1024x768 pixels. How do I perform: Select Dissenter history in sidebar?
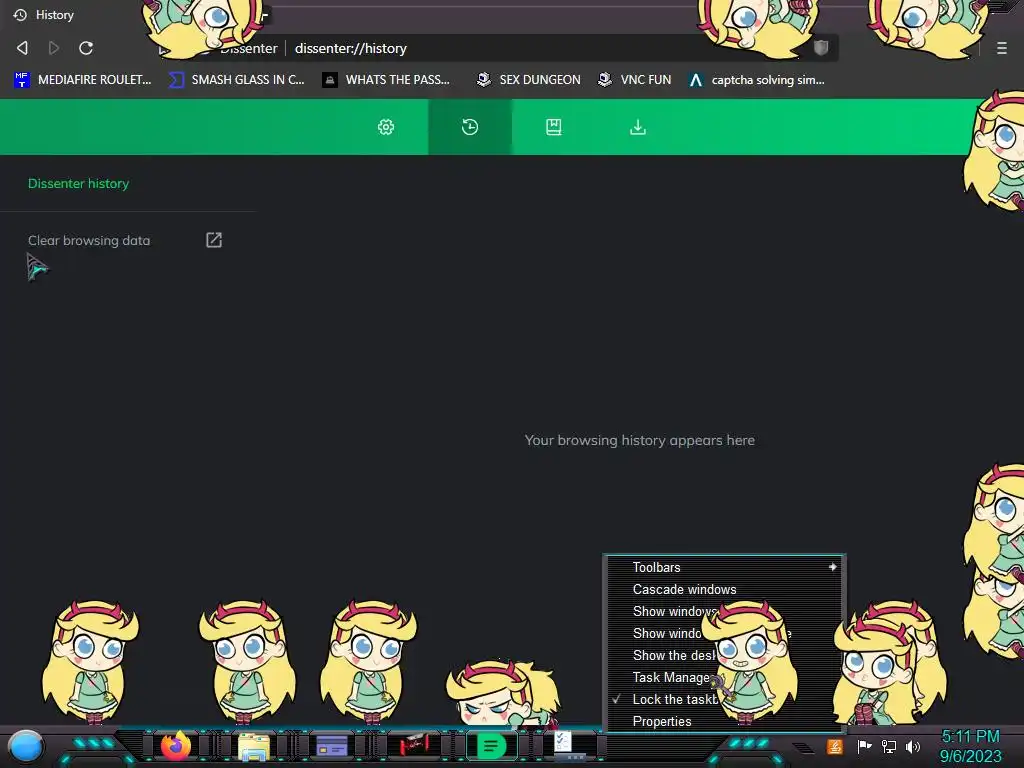tap(78, 184)
